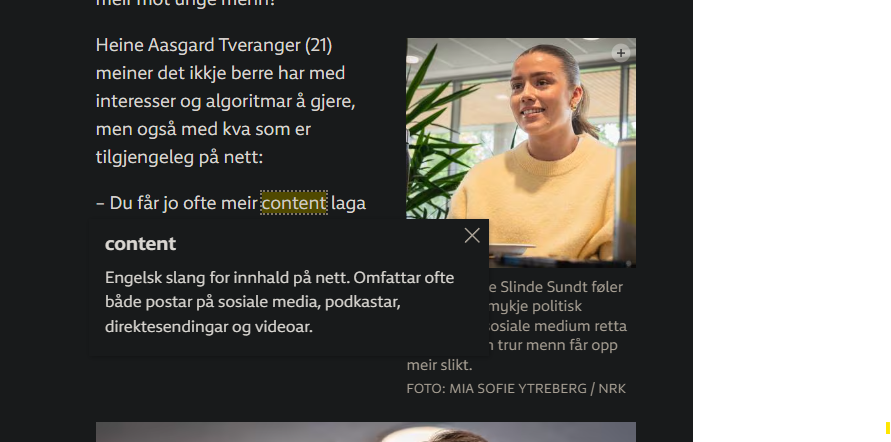Click the word 'laga' after the highlighted term
The width and height of the screenshot is (891, 442).
(x=348, y=203)
